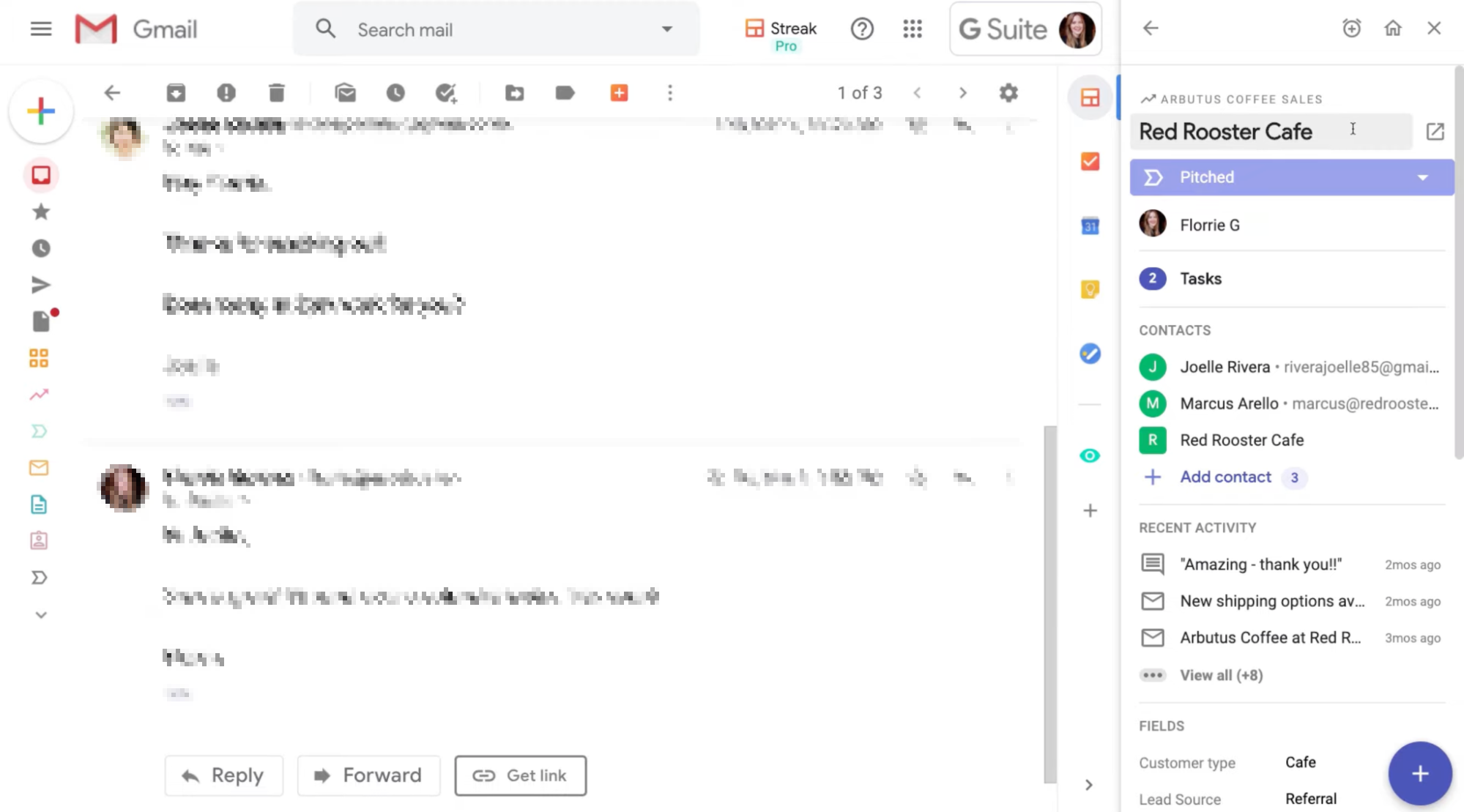Go back in Streak panel
Viewport: 1464px width, 812px height.
[1151, 28]
